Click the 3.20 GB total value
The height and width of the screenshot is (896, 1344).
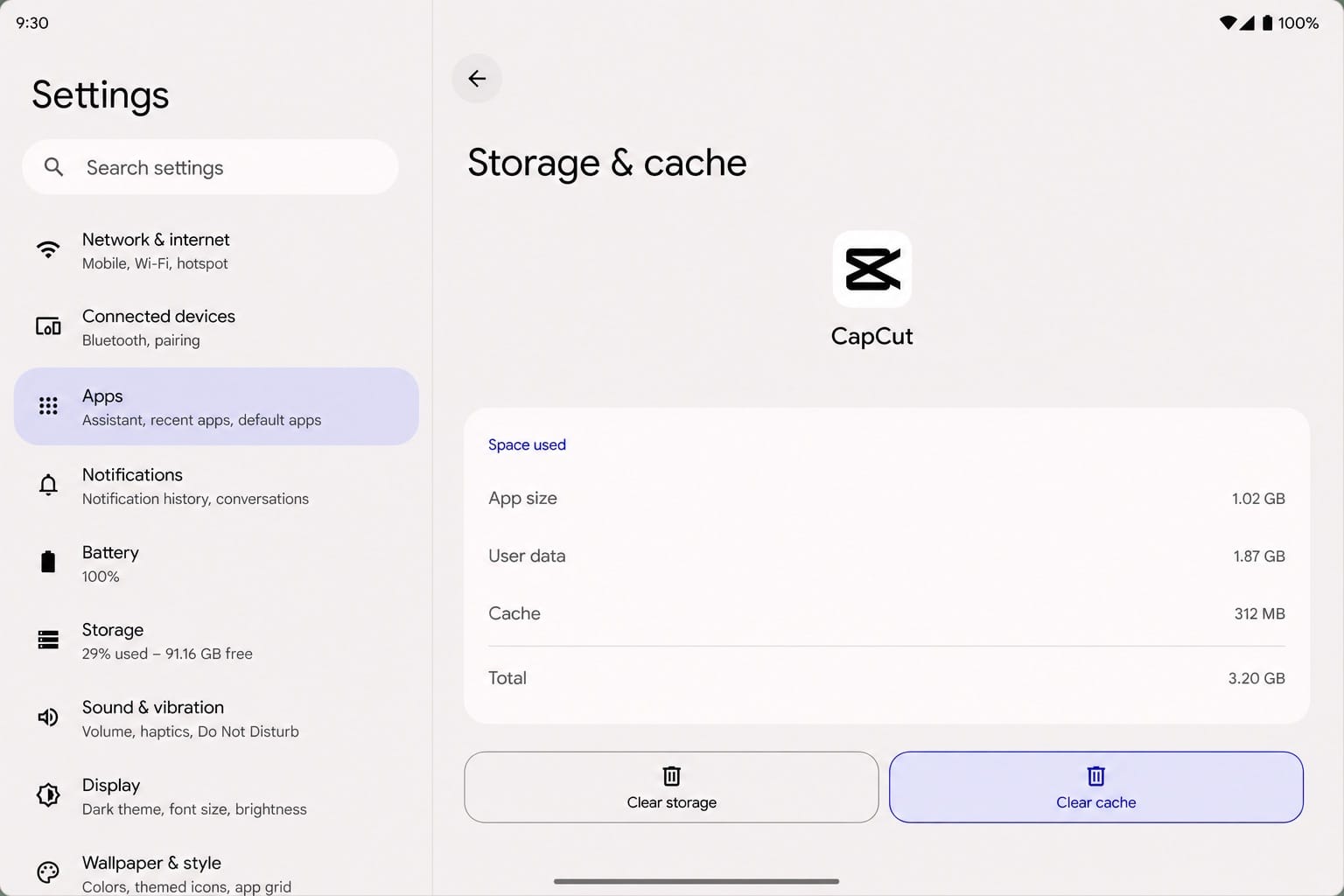[x=1256, y=678]
